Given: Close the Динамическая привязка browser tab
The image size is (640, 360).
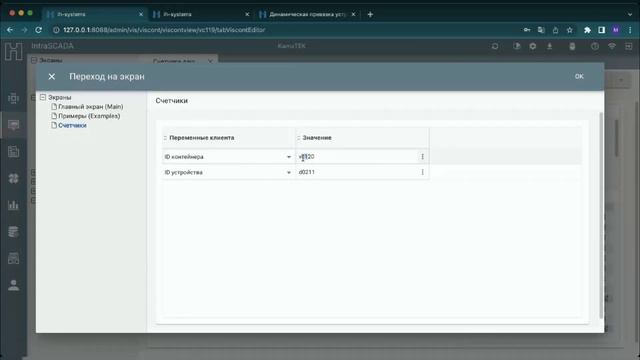Looking at the screenshot, I should click(x=353, y=14).
